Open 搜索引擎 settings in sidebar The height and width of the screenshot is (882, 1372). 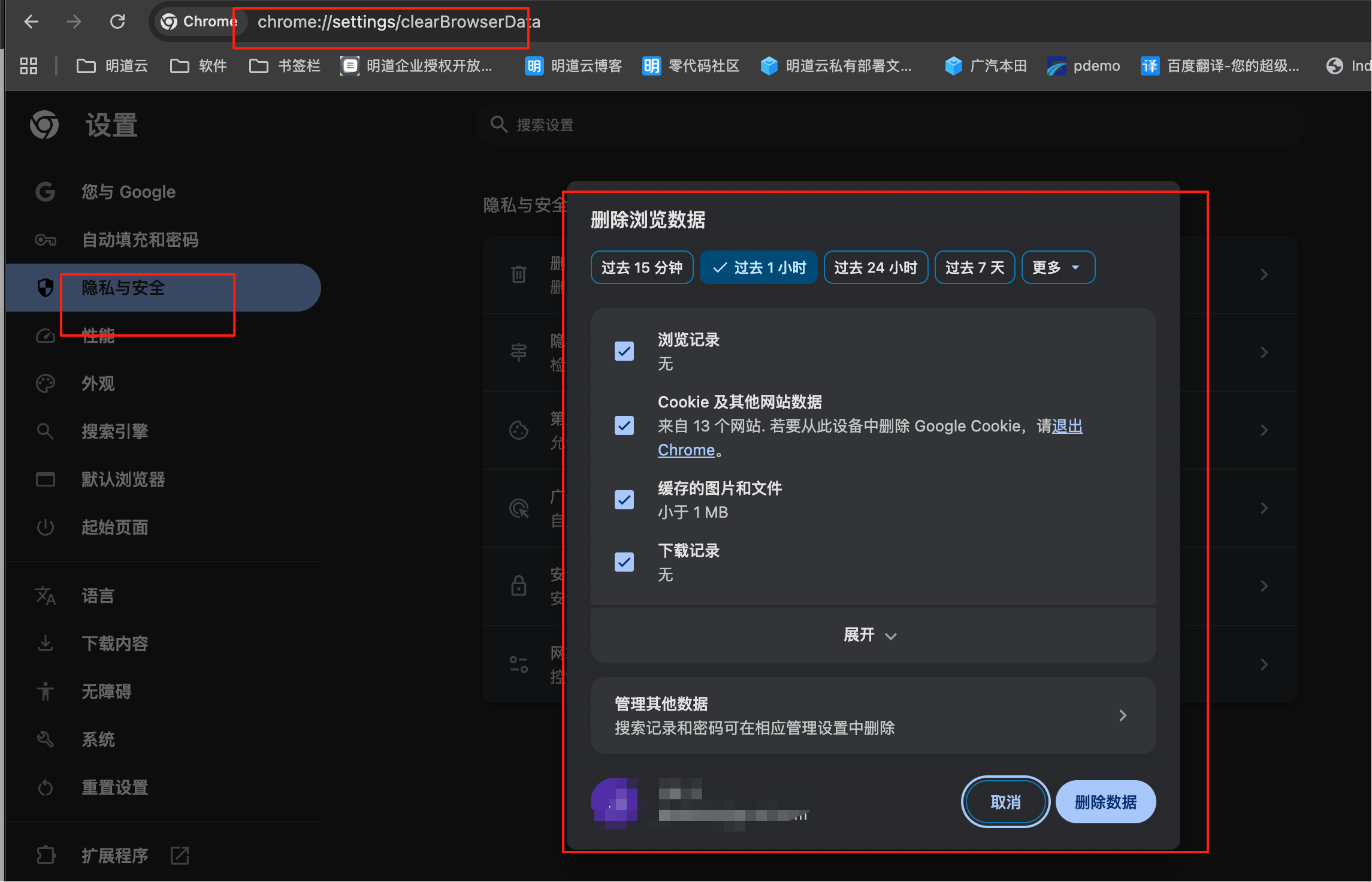[115, 431]
